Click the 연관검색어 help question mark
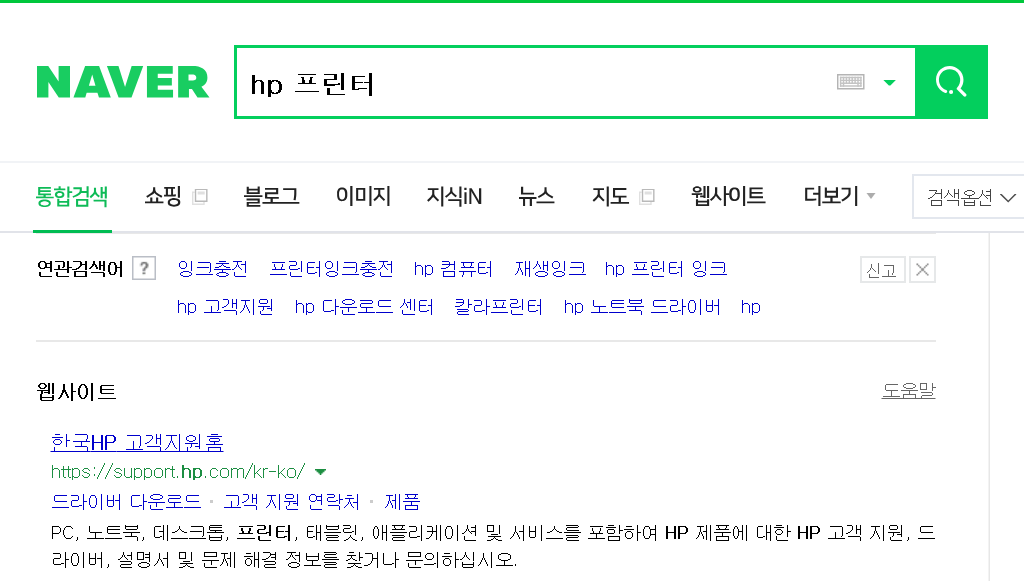Image resolution: width=1024 pixels, height=581 pixels. point(144,268)
